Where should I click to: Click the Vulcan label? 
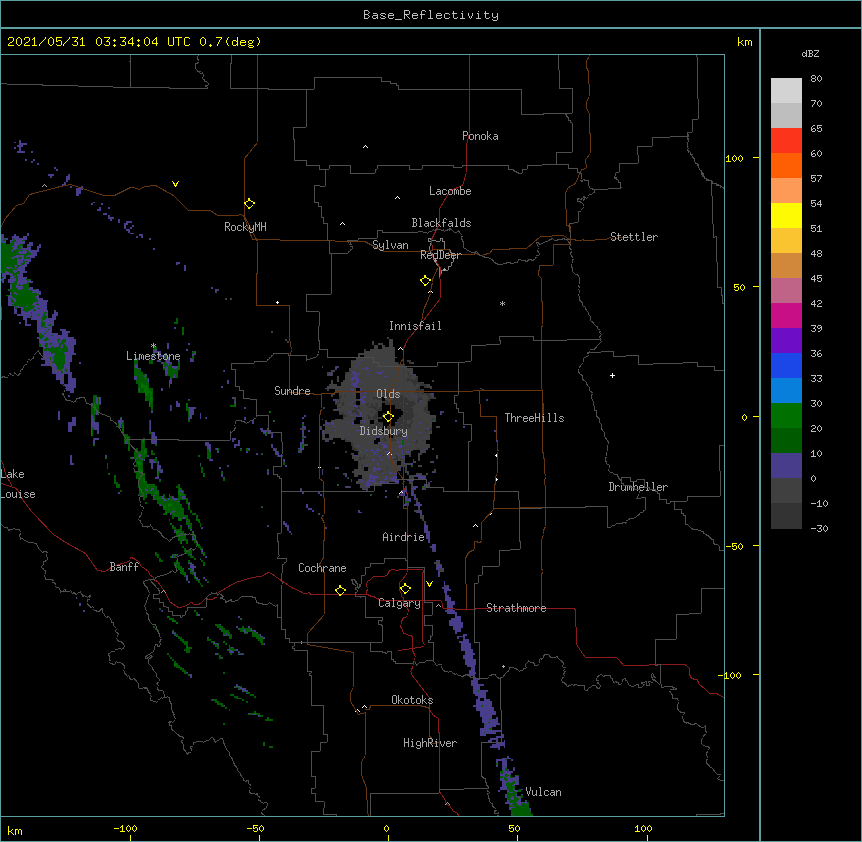click(x=543, y=792)
